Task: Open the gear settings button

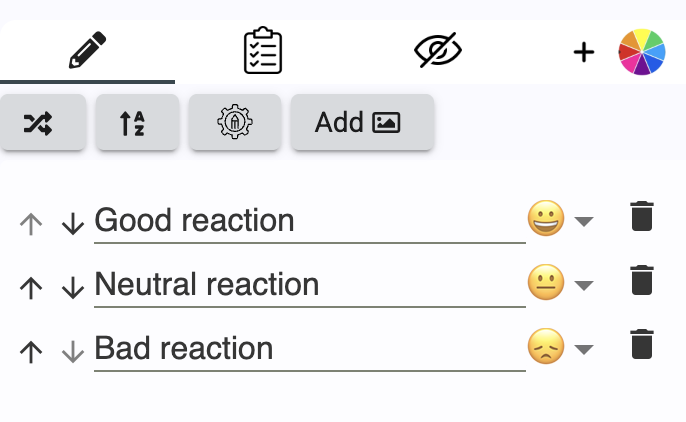Action: pos(234,122)
